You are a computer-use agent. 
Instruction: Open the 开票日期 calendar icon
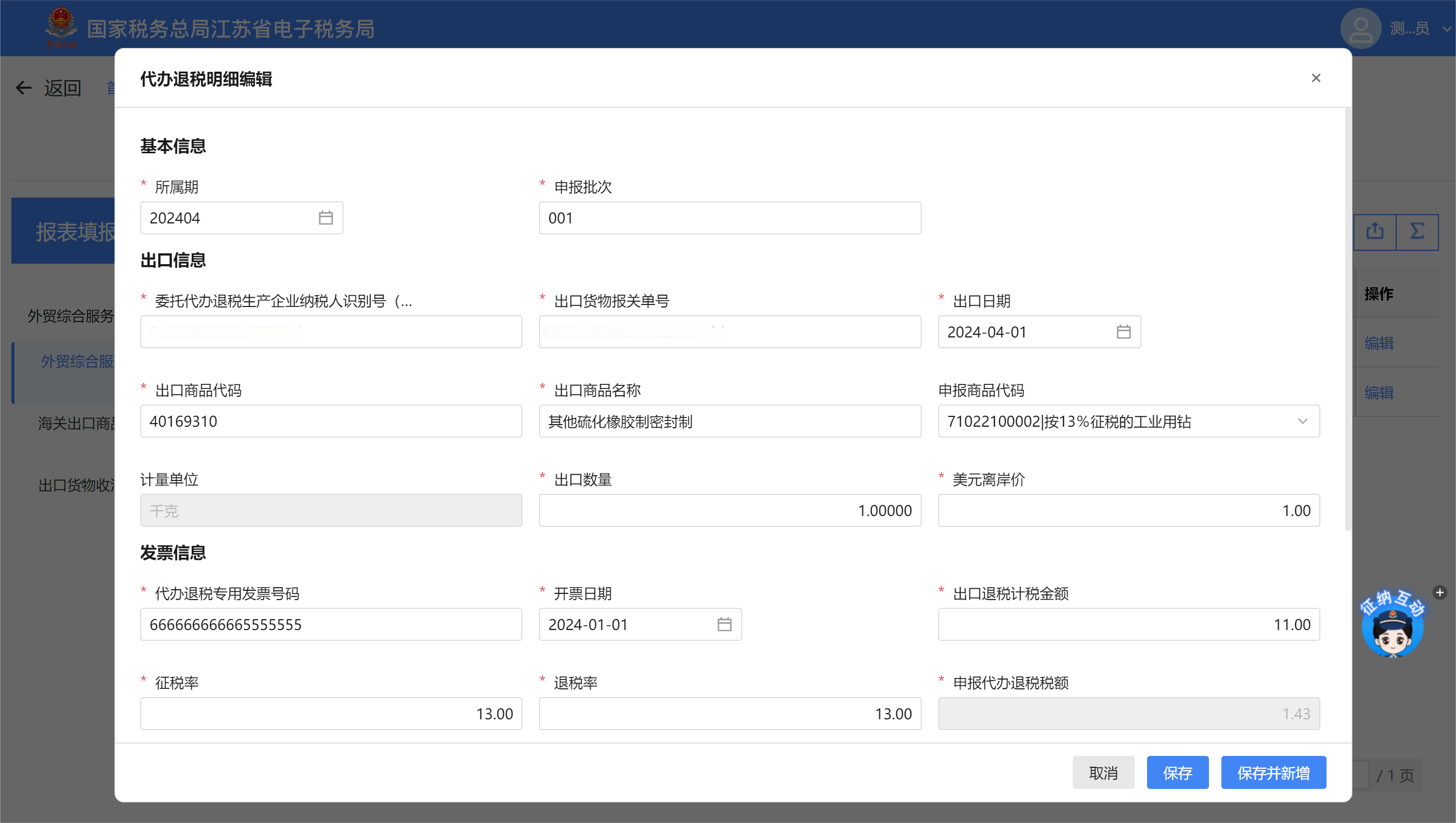coord(724,624)
